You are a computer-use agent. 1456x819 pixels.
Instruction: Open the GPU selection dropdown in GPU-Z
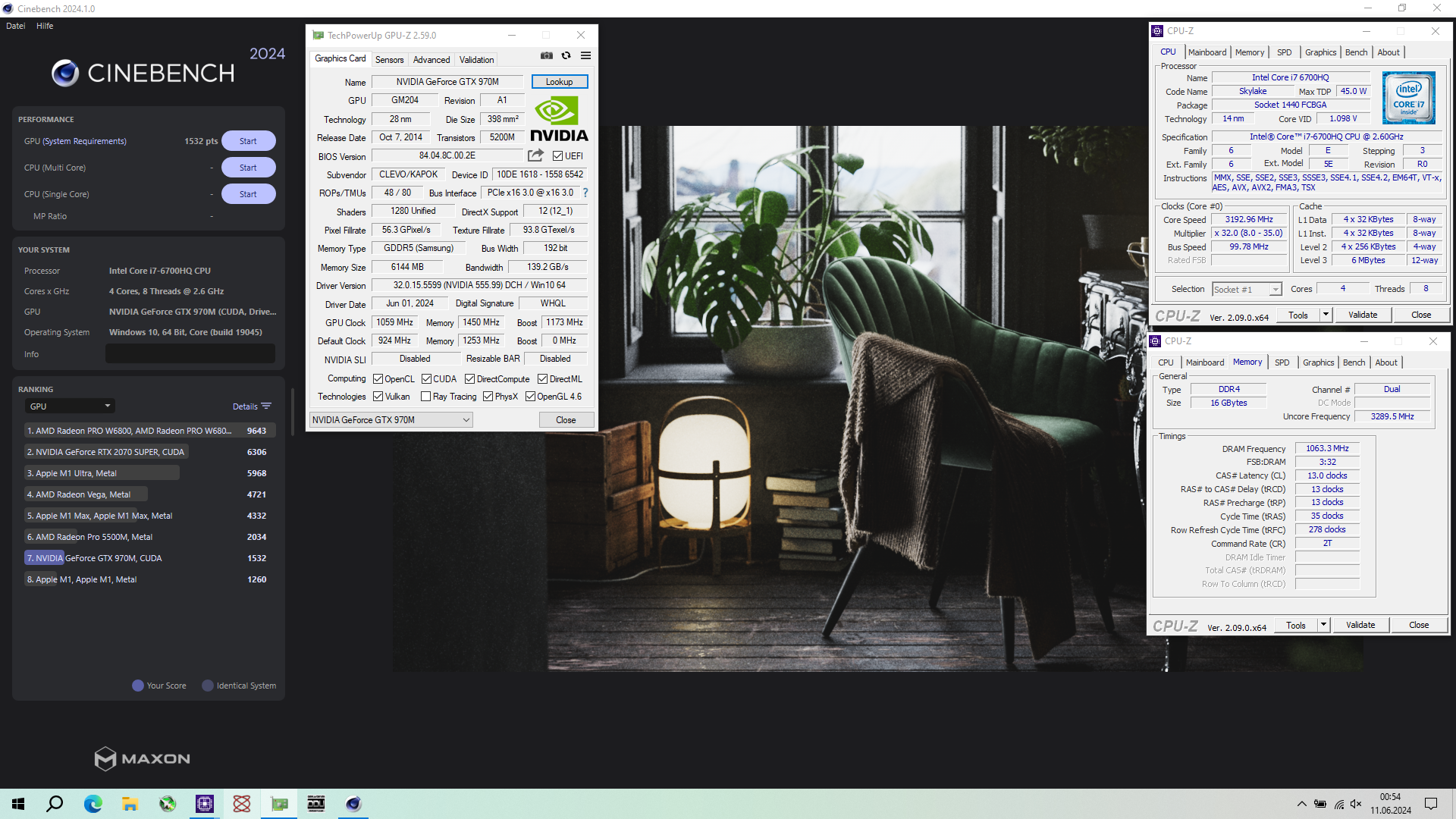(x=391, y=420)
